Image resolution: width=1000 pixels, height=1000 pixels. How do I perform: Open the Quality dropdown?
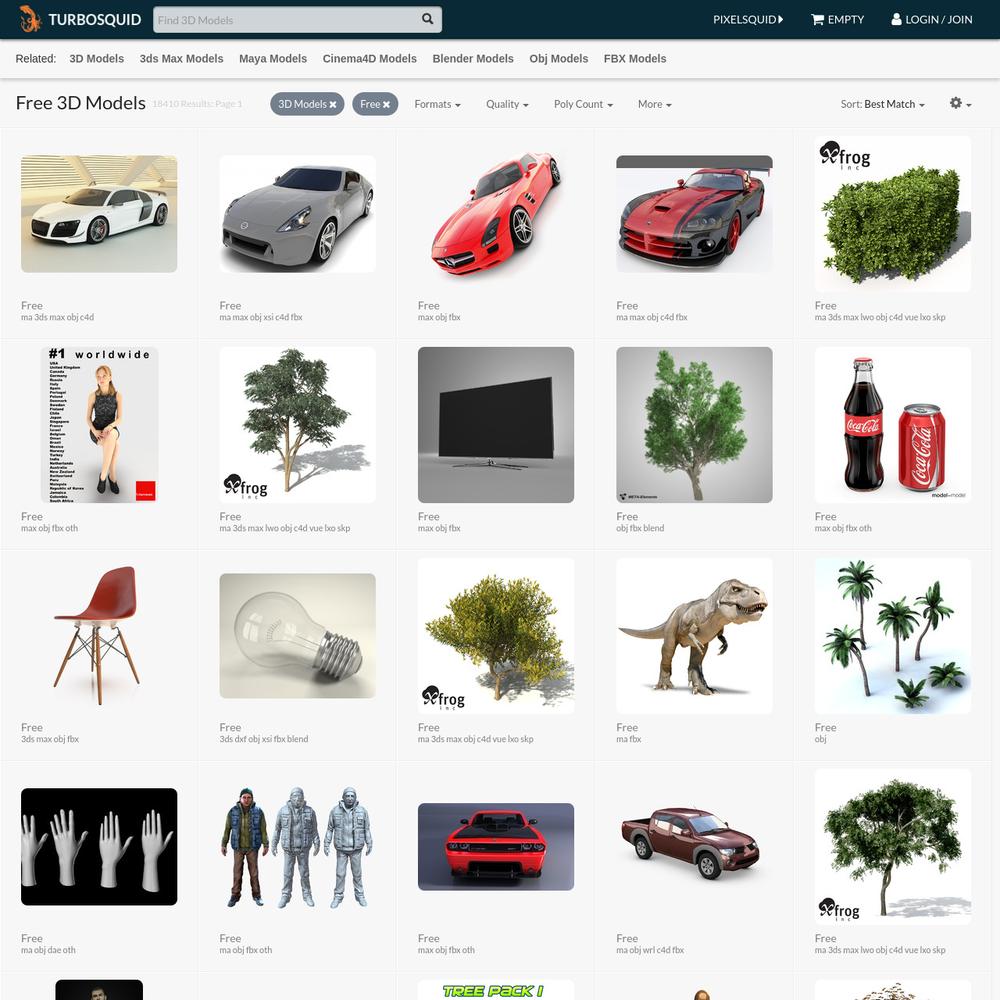click(507, 104)
